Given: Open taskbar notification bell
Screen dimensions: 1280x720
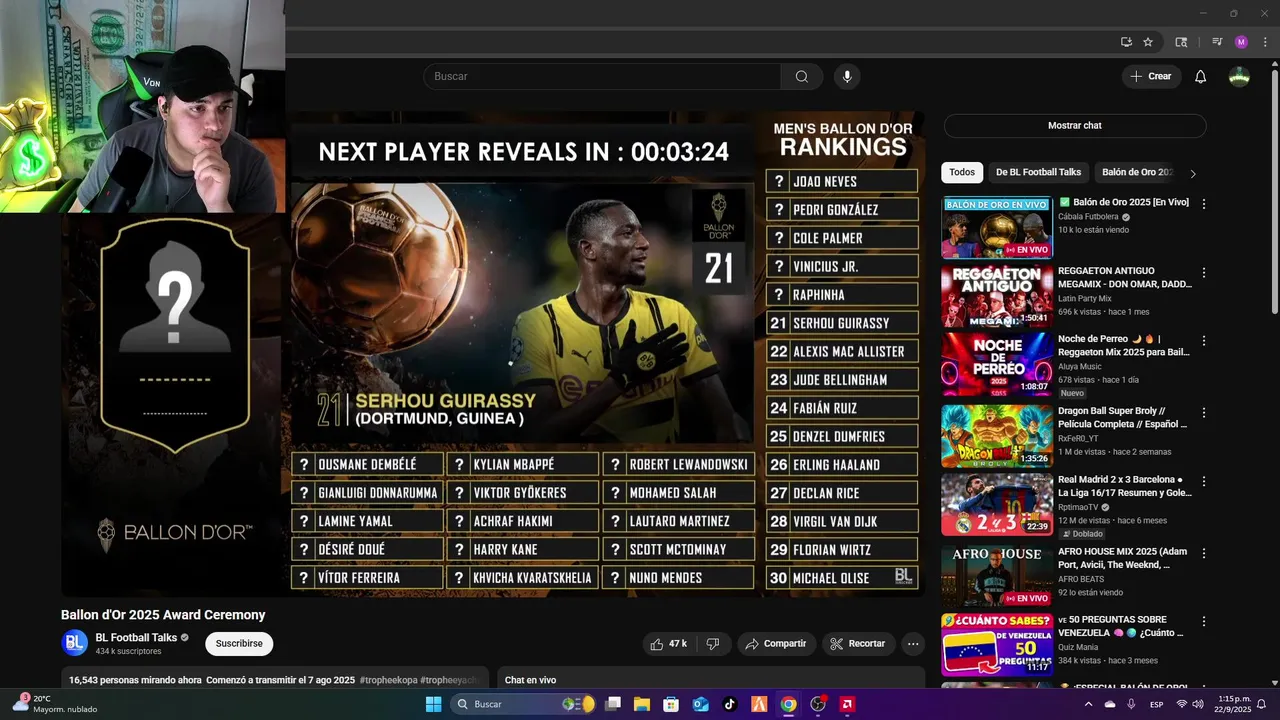Looking at the screenshot, I should click(x=1262, y=704).
